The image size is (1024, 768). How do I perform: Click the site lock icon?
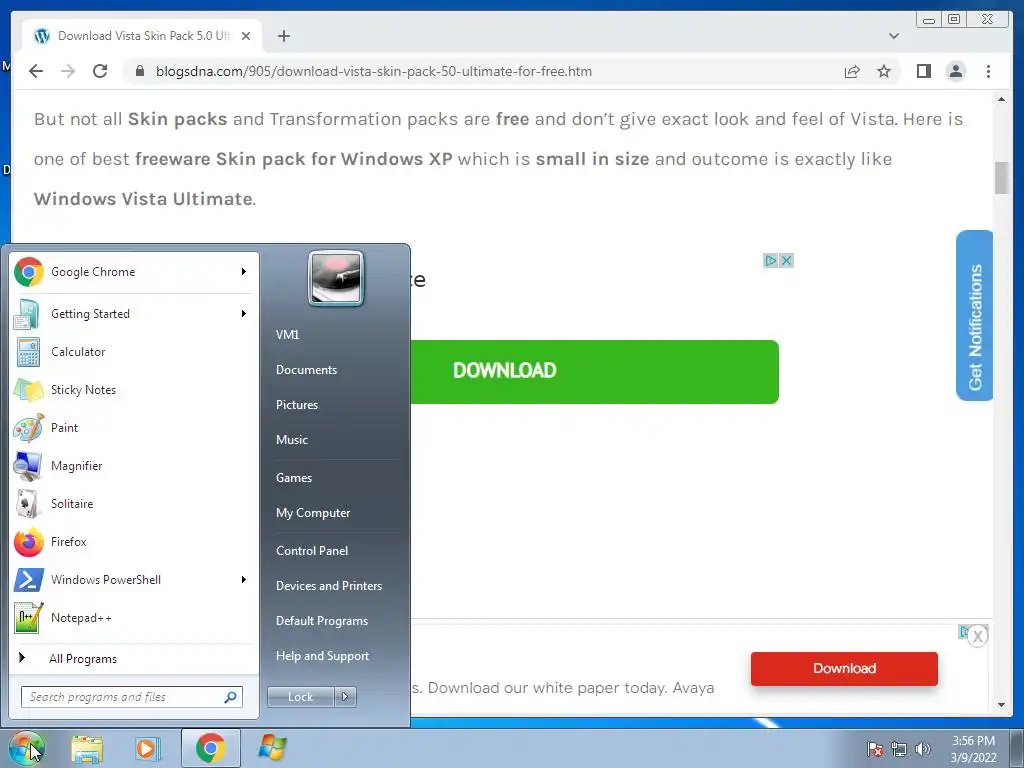tap(139, 71)
